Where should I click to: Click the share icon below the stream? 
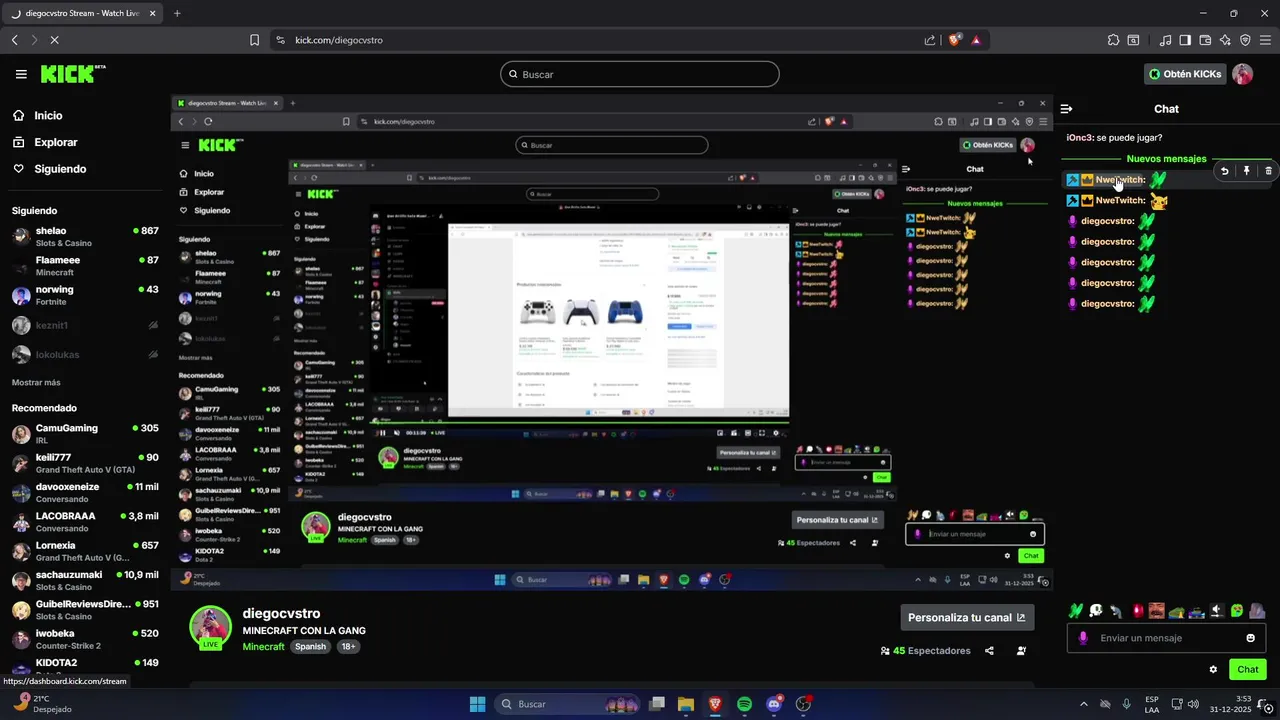pos(989,651)
